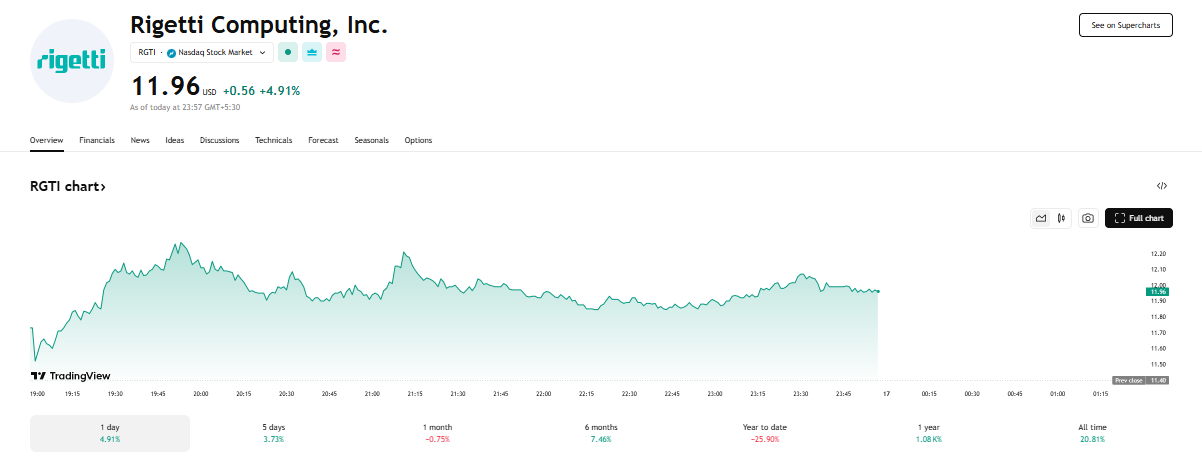Click See on Supercharts button
The image size is (1202, 468).
click(1126, 25)
